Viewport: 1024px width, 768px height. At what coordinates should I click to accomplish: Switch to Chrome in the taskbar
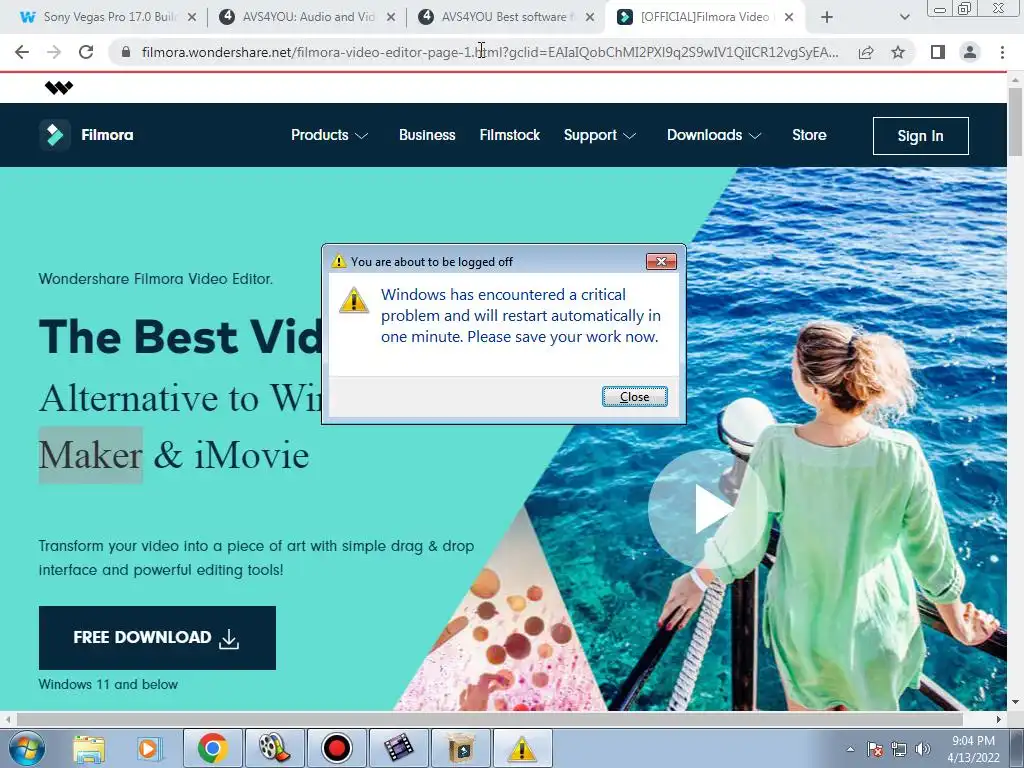tap(212, 748)
